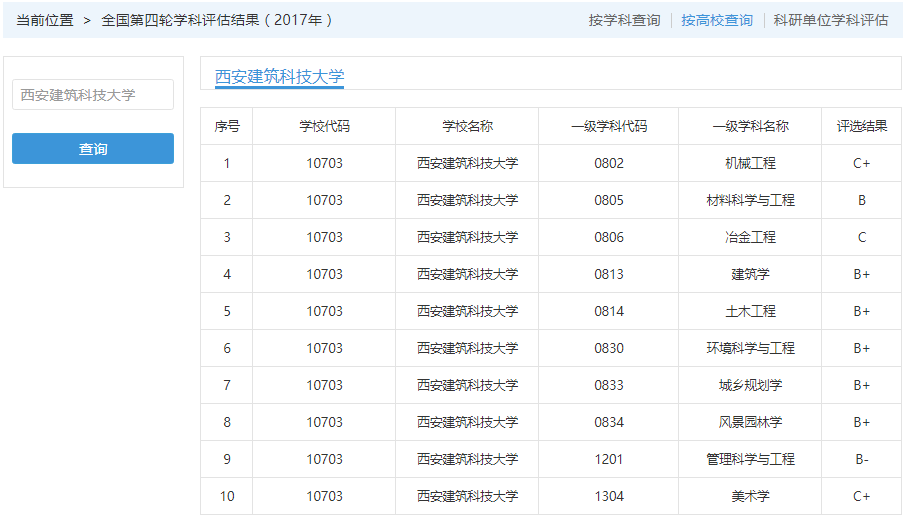Click the C result for 冶金工程
Screen dimensions: 904x517
pos(861,237)
